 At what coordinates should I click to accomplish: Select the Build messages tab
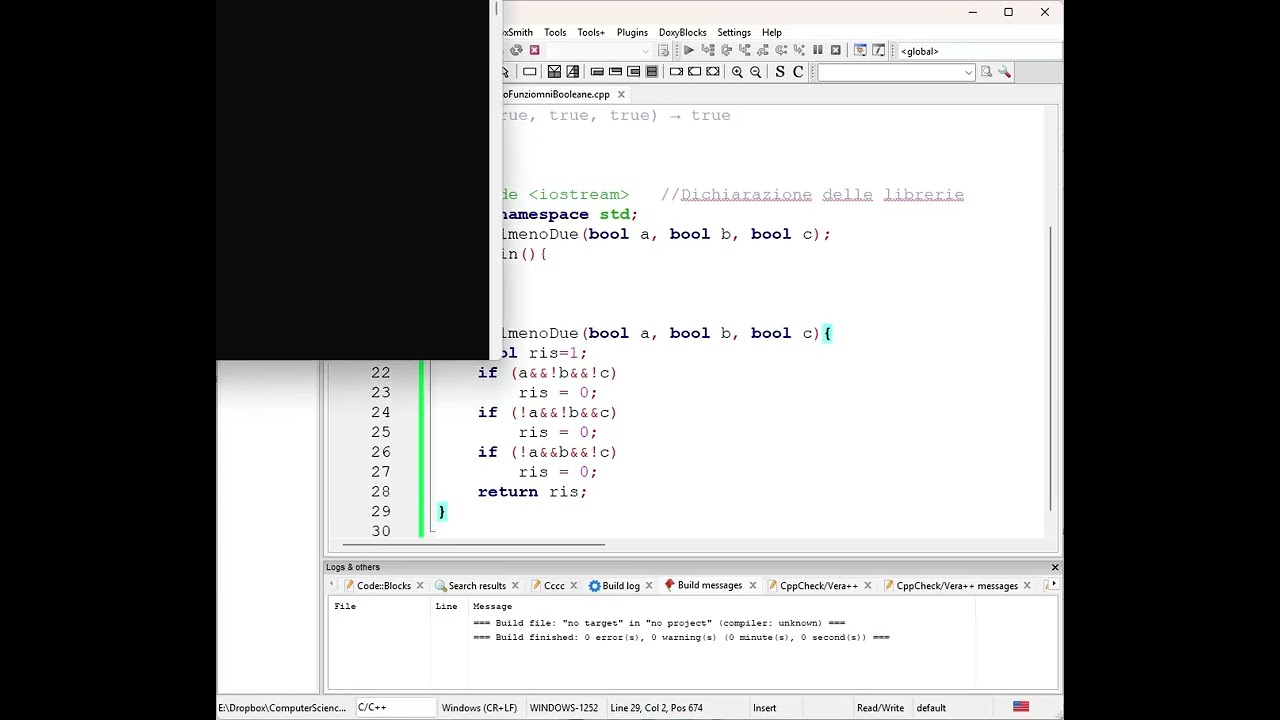click(x=710, y=585)
